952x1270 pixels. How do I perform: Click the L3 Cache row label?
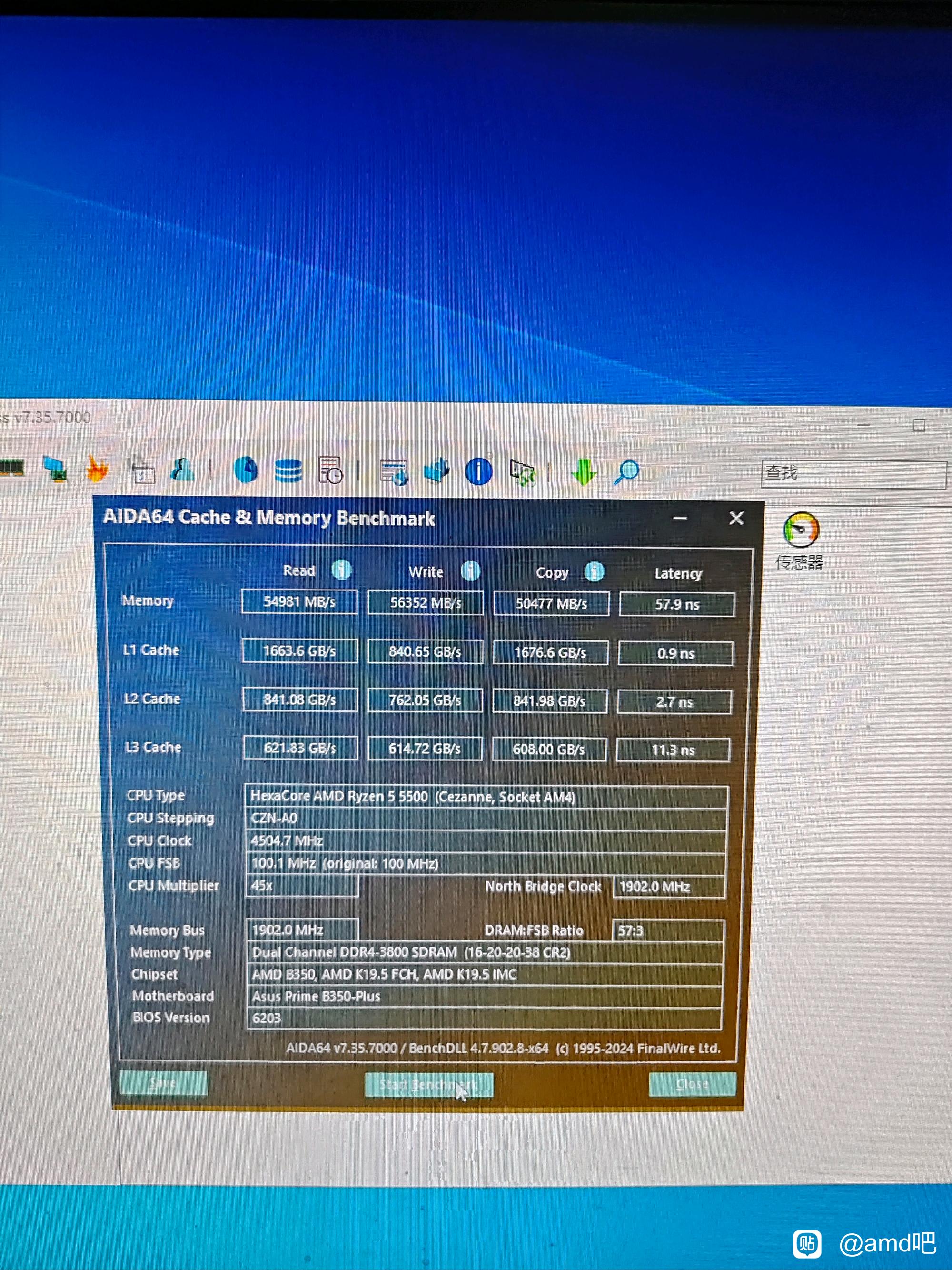tap(153, 747)
